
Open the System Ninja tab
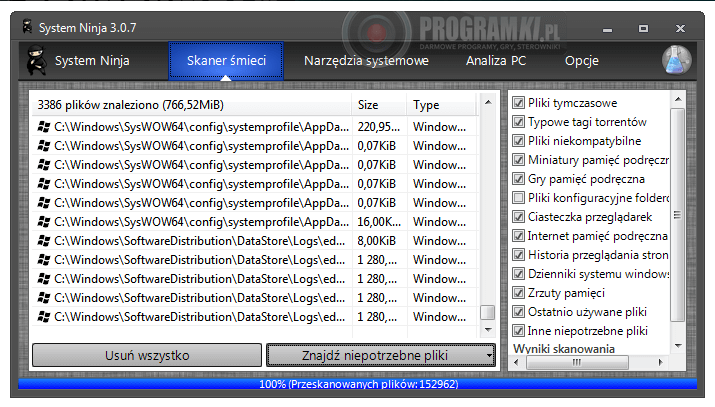point(92,61)
